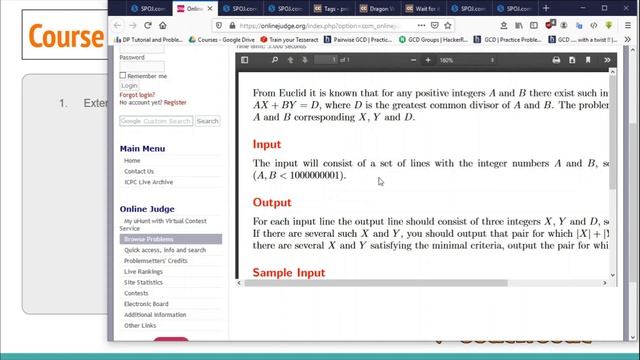Viewport: 640px width, 360px height.
Task: Open Home in Main Menu
Action: coord(132,160)
